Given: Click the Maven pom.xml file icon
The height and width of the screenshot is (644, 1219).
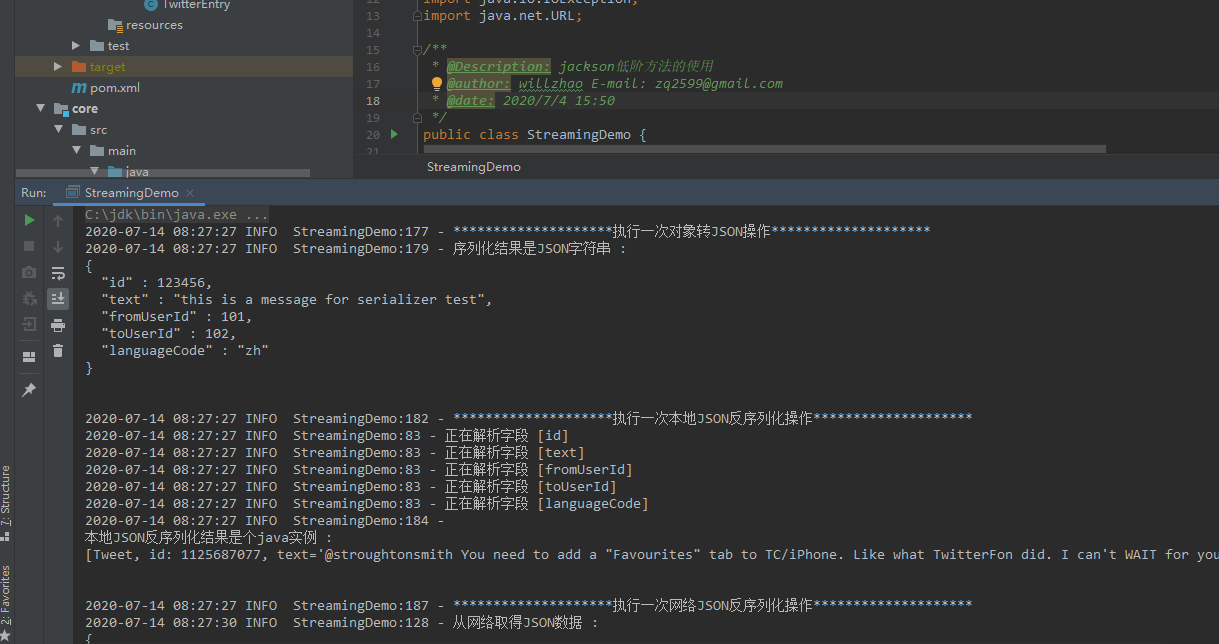Looking at the screenshot, I should [x=79, y=88].
